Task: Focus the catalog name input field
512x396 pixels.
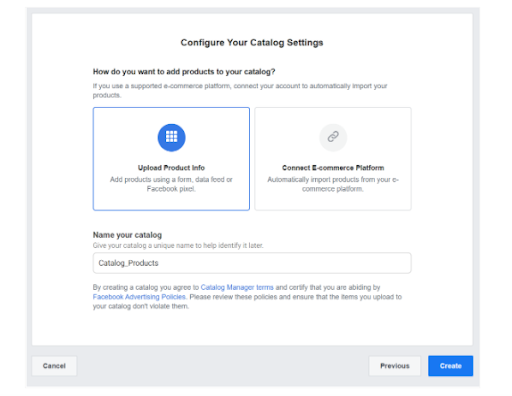Action: pos(252,263)
